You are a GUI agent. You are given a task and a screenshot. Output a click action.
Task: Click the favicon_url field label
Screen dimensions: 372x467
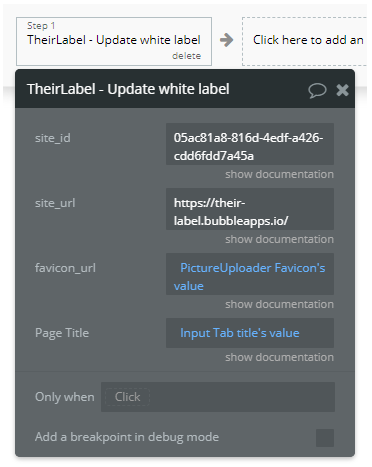click(x=65, y=268)
